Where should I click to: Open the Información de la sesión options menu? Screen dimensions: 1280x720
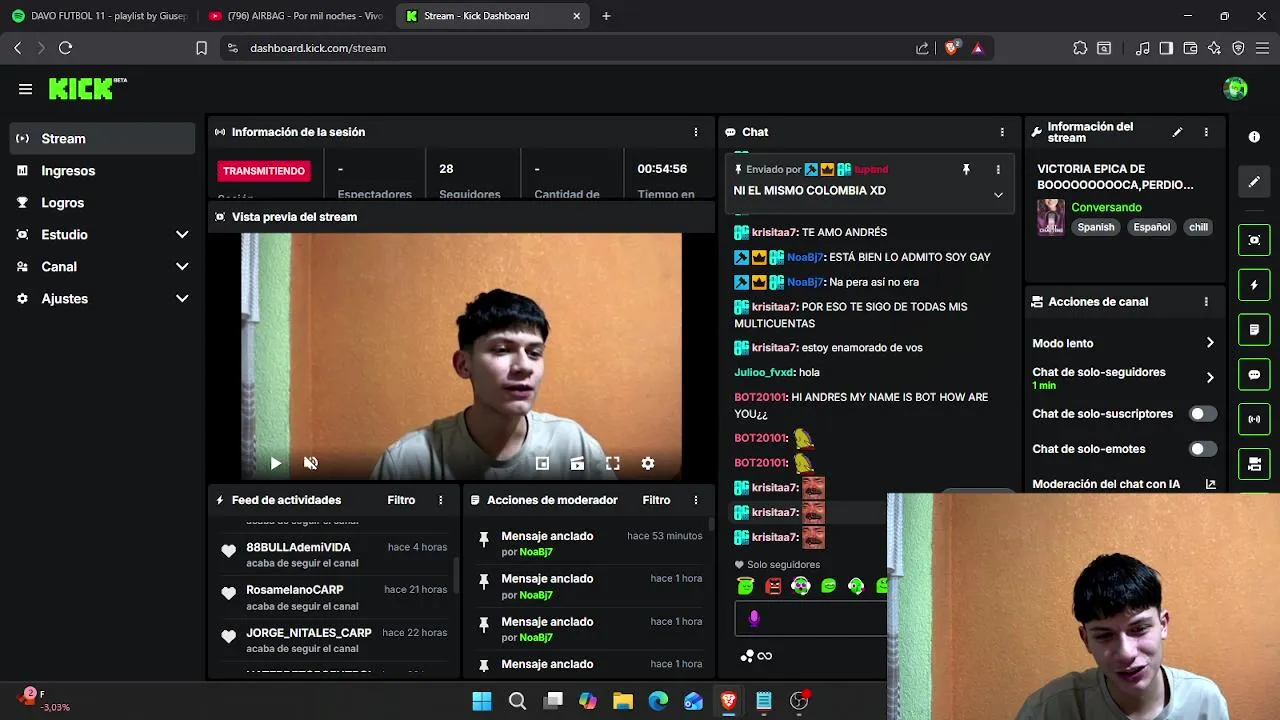point(696,132)
